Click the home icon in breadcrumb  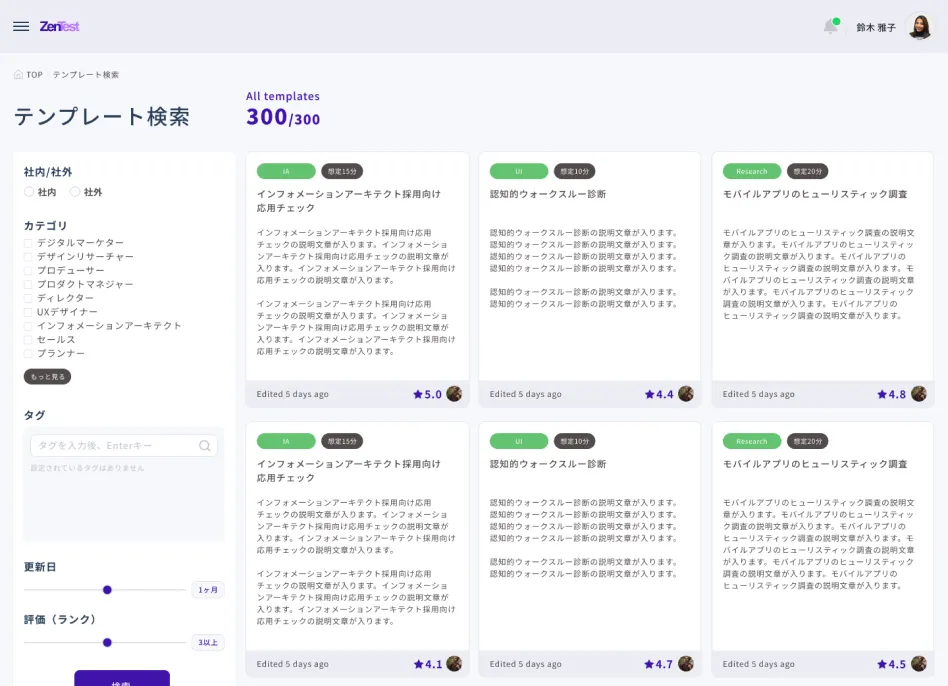(18, 75)
